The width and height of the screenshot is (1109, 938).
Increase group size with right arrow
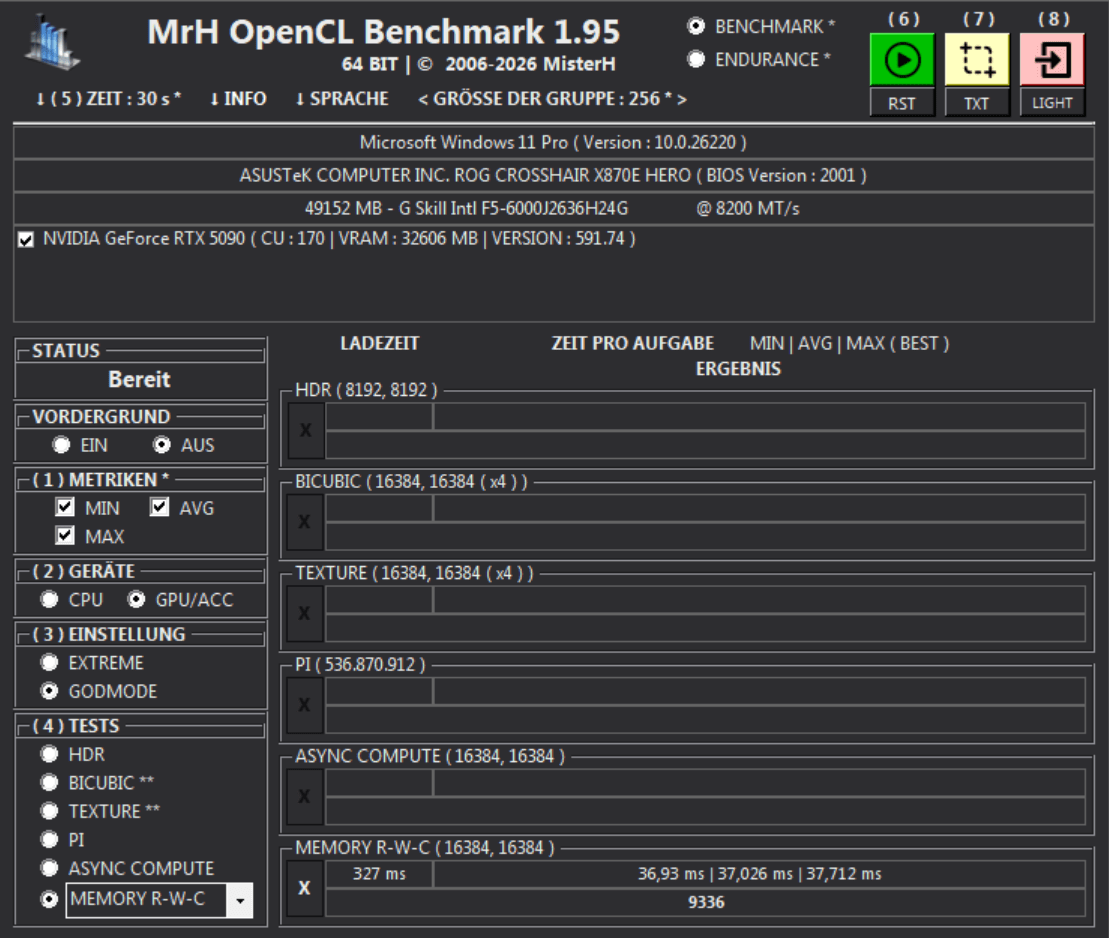pyautogui.click(x=681, y=100)
